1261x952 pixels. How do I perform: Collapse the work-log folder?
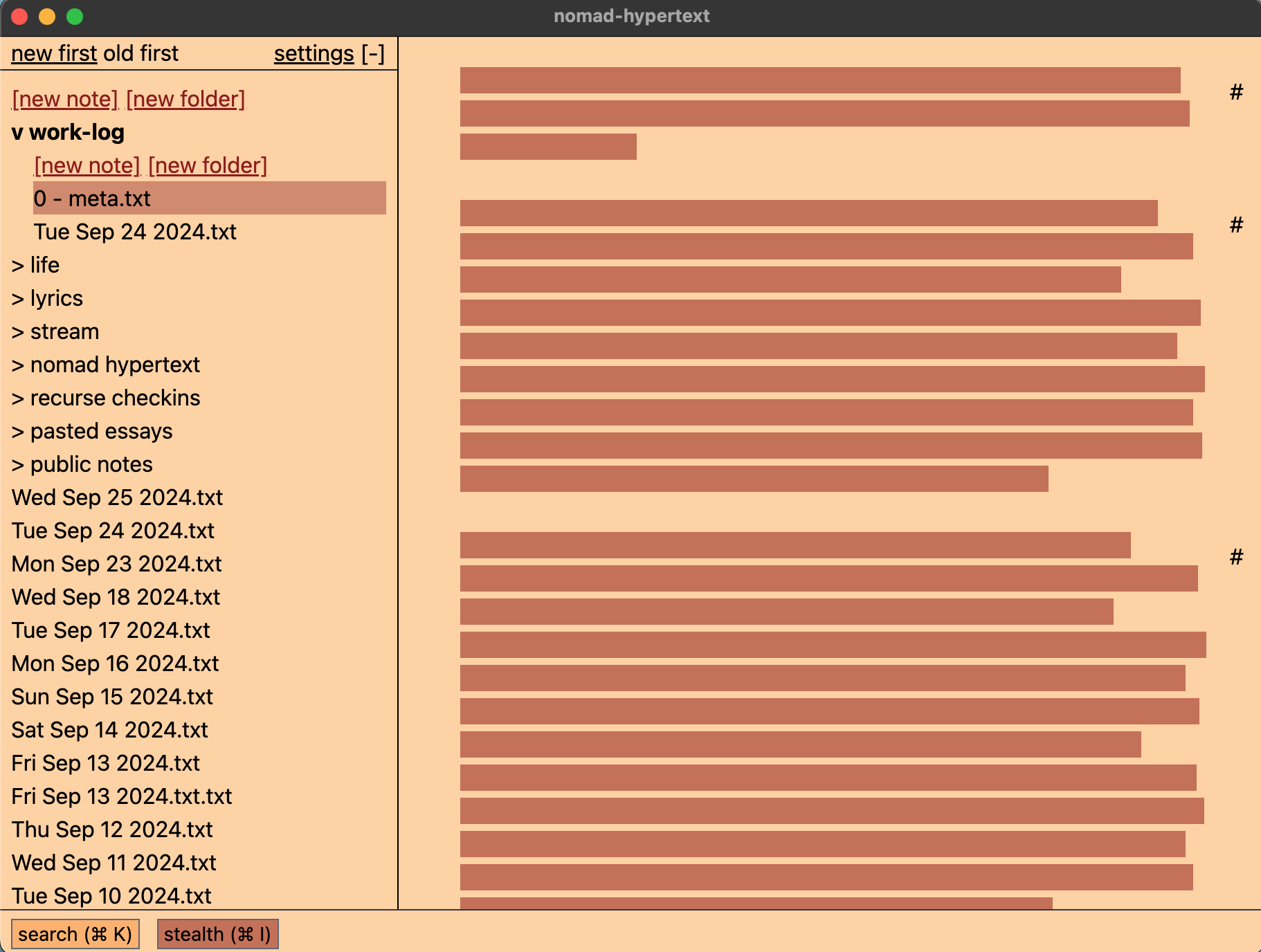tap(68, 132)
